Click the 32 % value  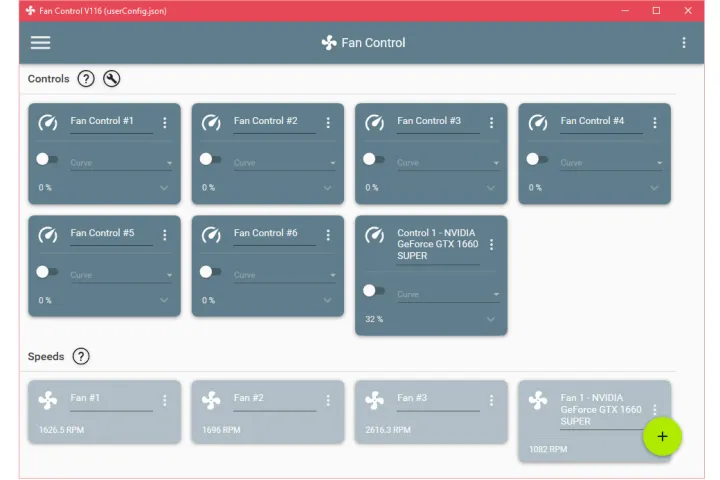[374, 319]
